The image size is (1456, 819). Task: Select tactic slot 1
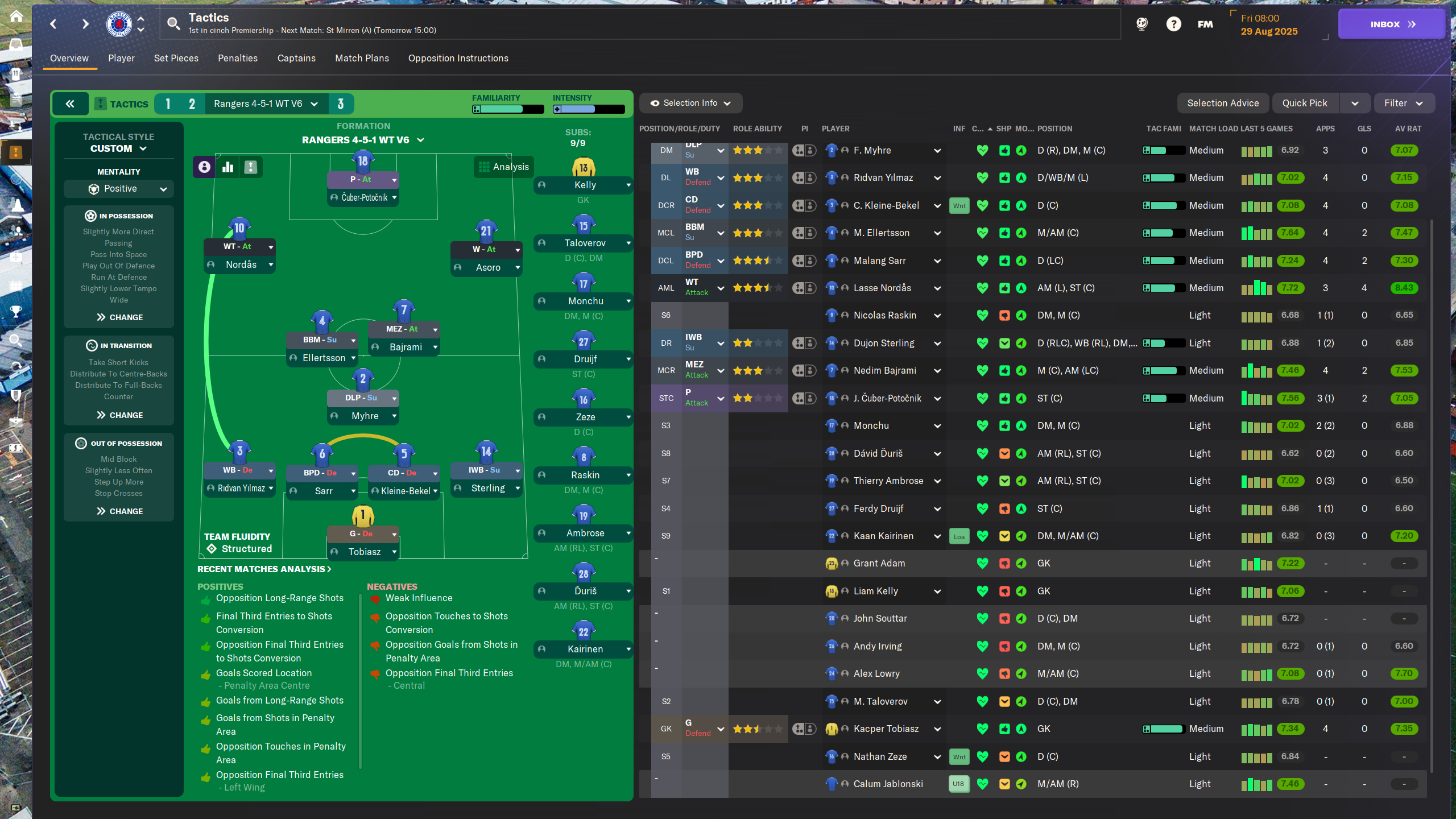[168, 104]
